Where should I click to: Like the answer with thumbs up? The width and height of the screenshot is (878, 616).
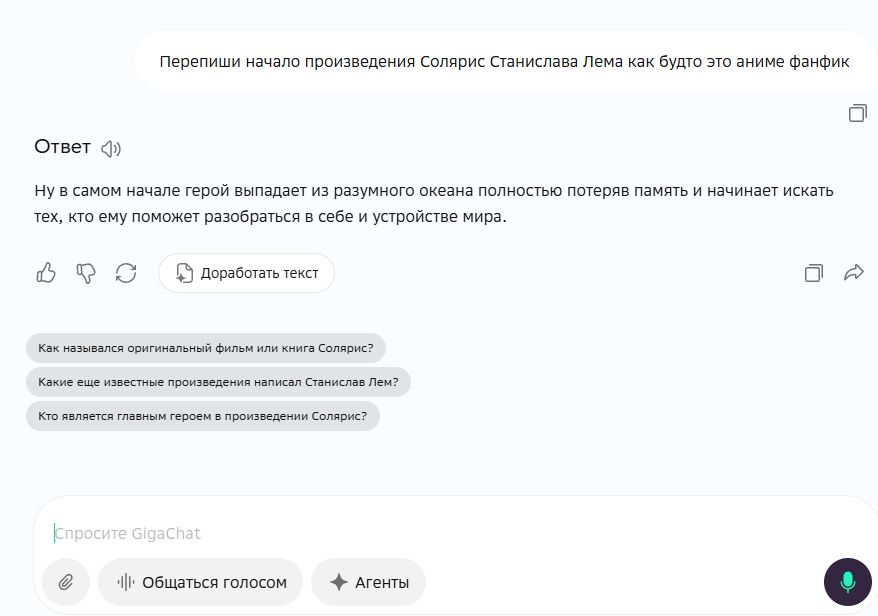click(46, 273)
